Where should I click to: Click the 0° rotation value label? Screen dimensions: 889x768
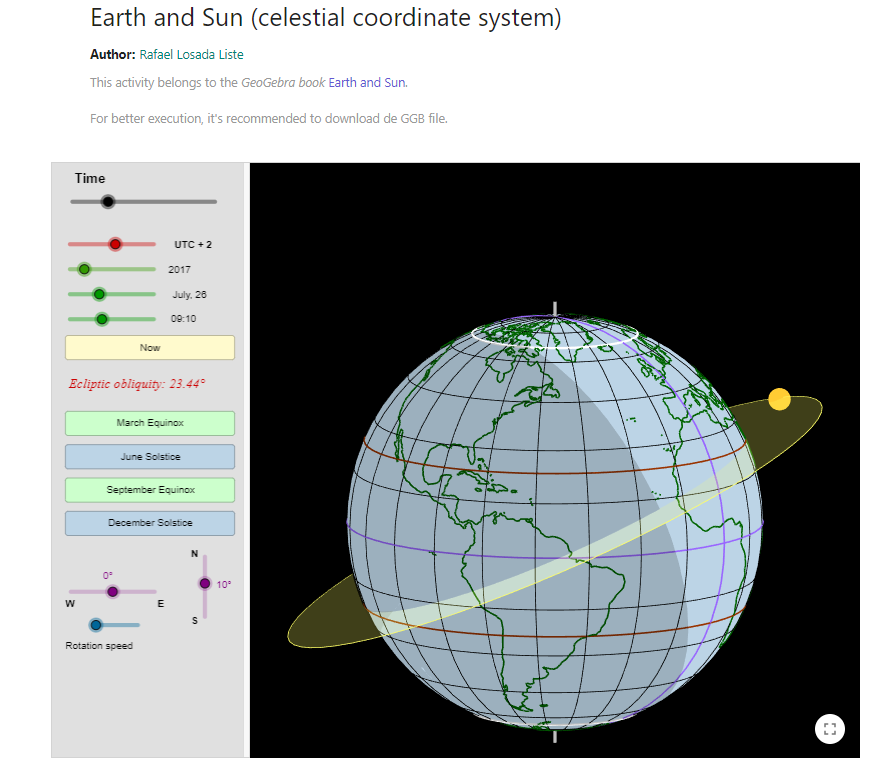coord(108,576)
